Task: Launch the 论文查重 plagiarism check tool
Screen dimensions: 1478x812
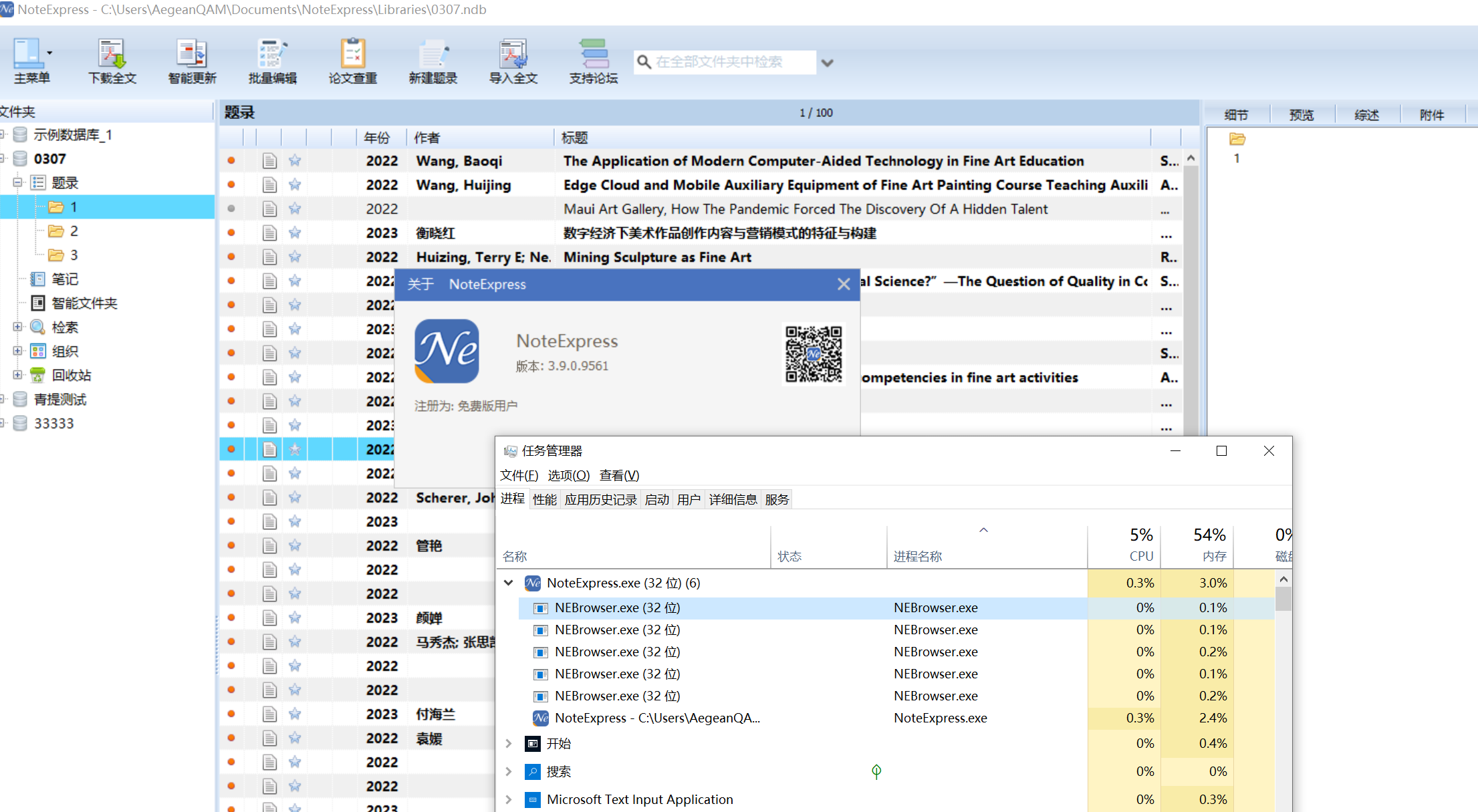Action: [352, 53]
